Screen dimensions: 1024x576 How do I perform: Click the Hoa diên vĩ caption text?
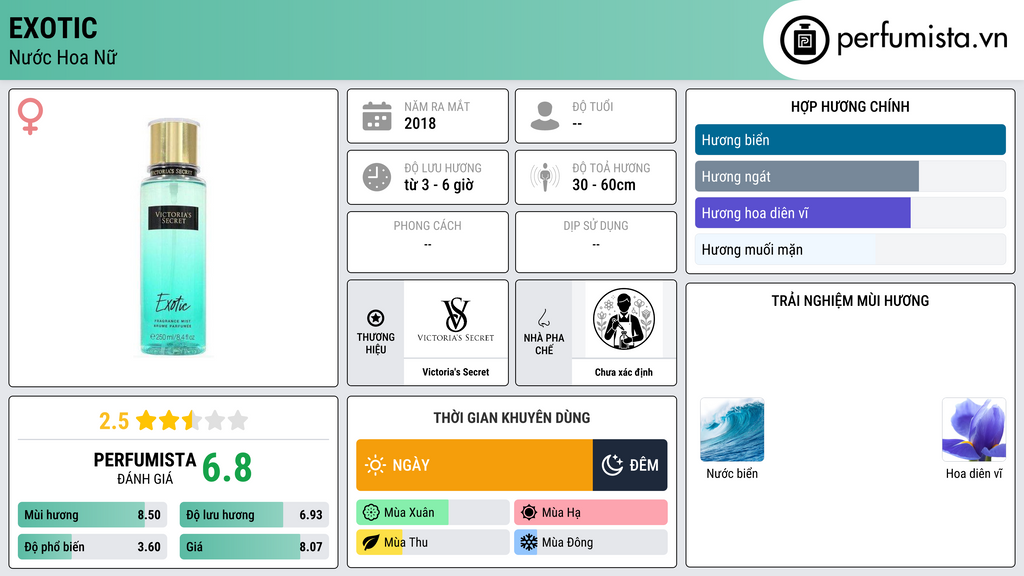click(x=974, y=473)
